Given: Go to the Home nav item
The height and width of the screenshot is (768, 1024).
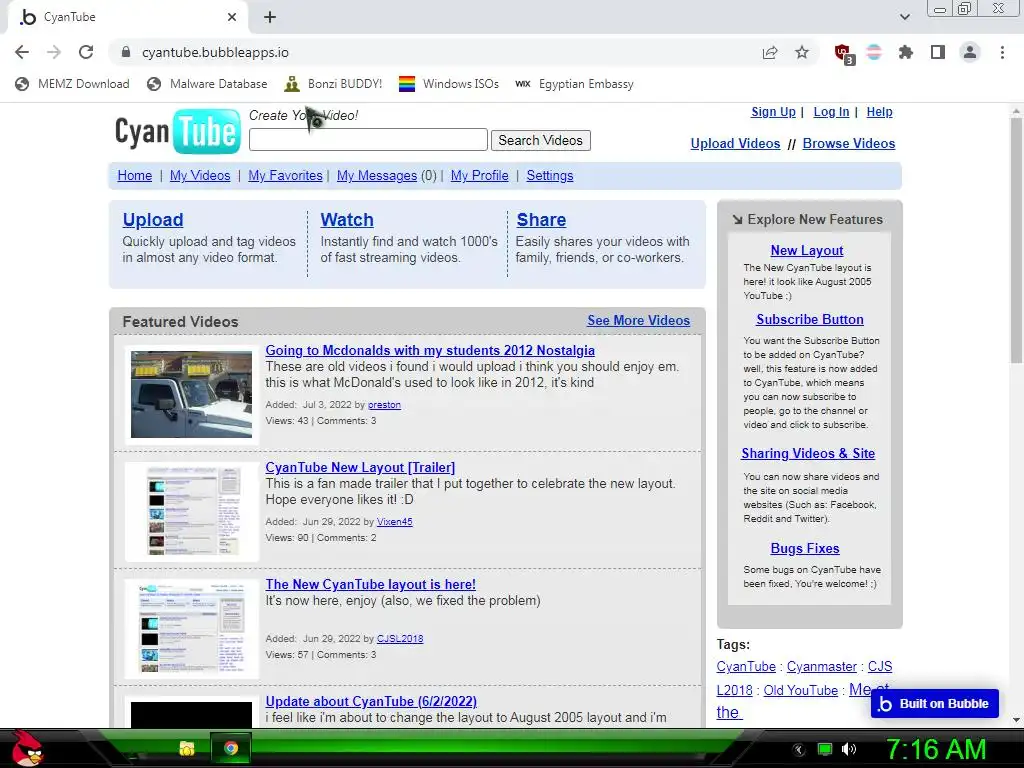Looking at the screenshot, I should point(135,176).
